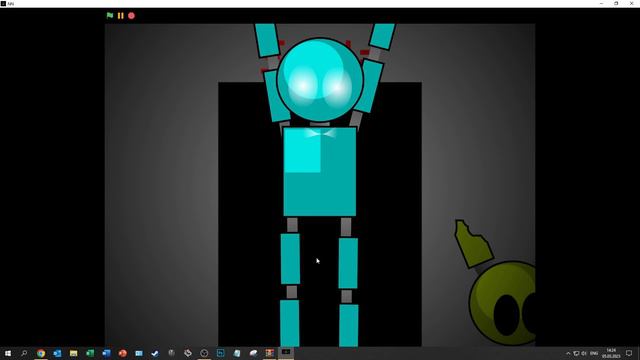
Task: Open the blue checkmark app in the taskbar
Action: click(x=155, y=353)
